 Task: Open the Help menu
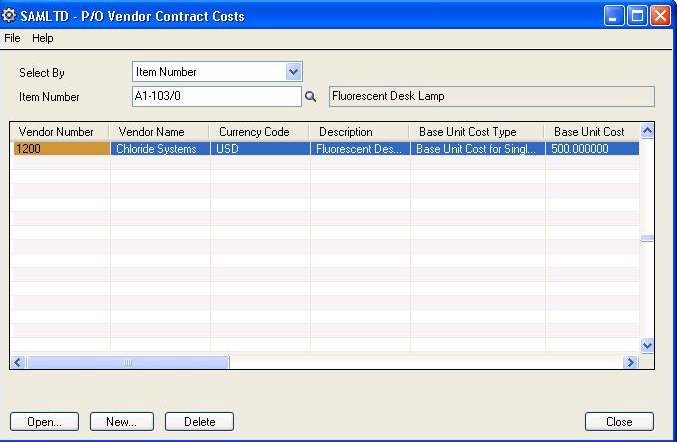point(42,38)
